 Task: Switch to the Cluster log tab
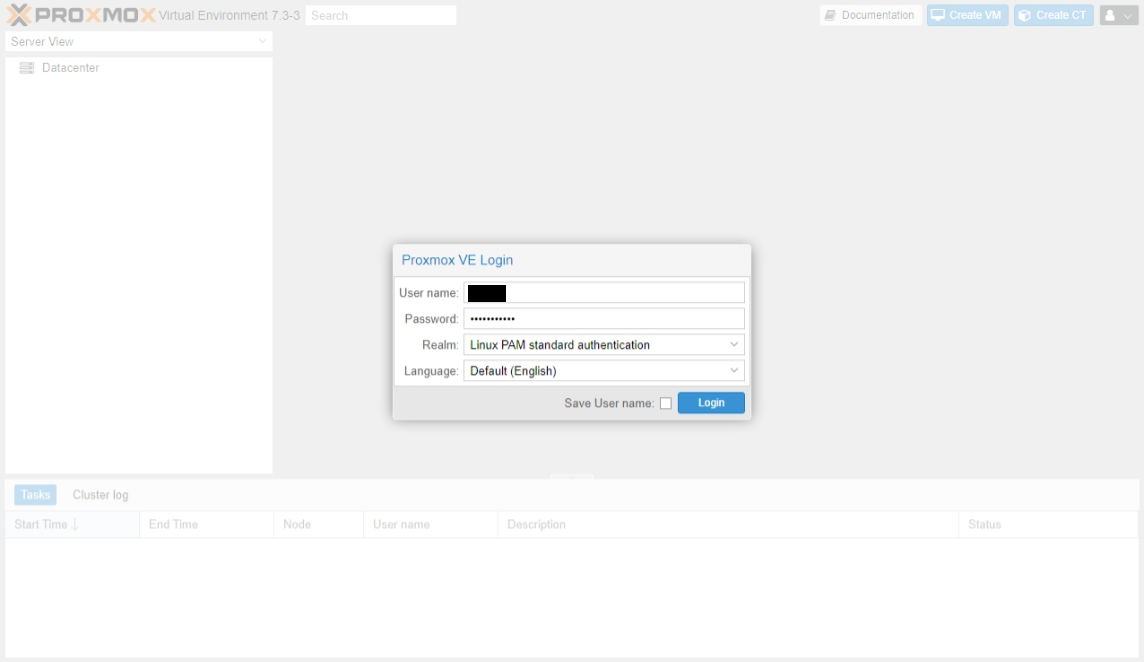pos(101,495)
